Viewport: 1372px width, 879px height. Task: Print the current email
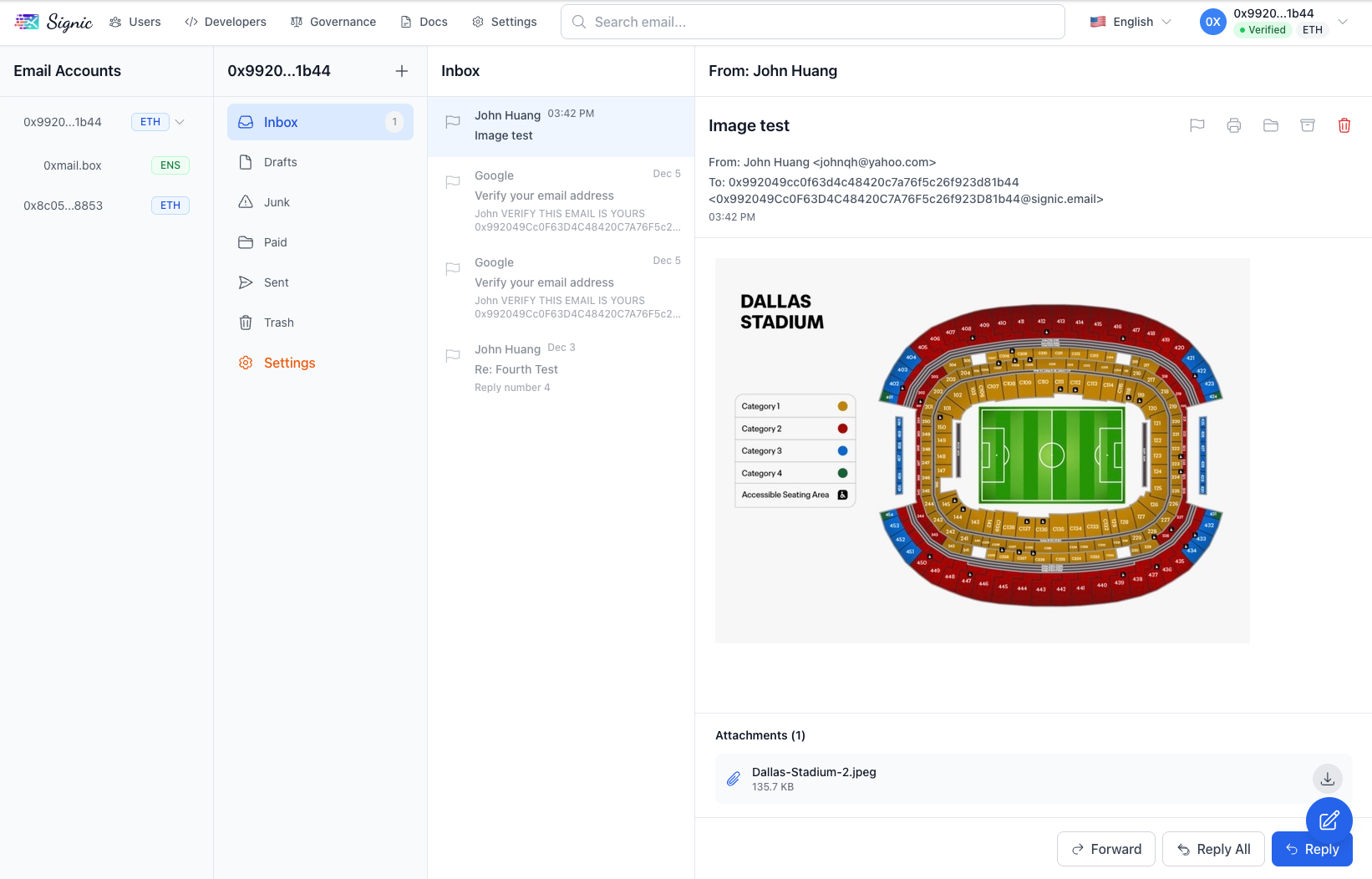1234,125
